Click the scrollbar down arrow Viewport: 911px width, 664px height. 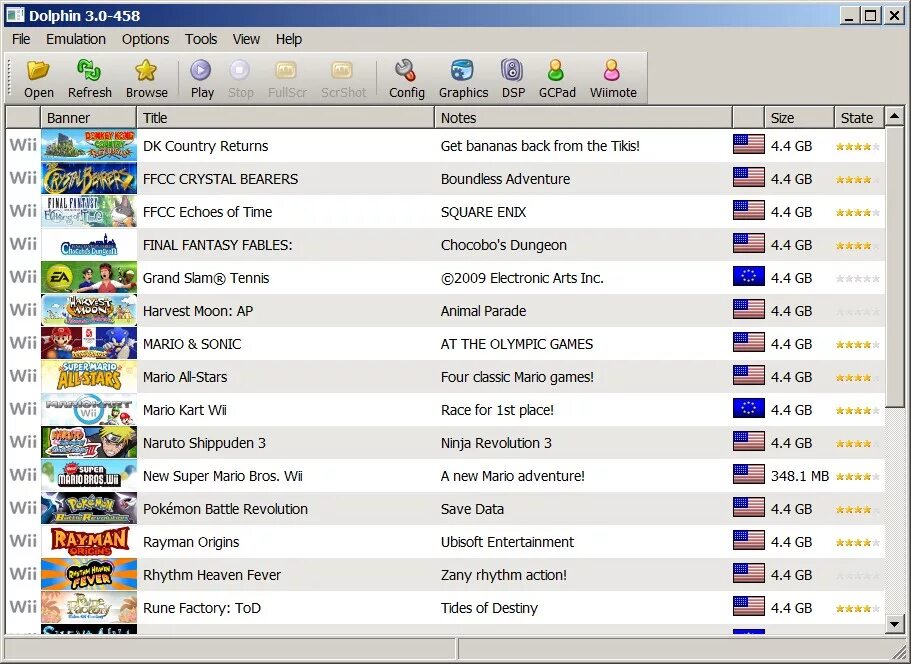[894, 624]
